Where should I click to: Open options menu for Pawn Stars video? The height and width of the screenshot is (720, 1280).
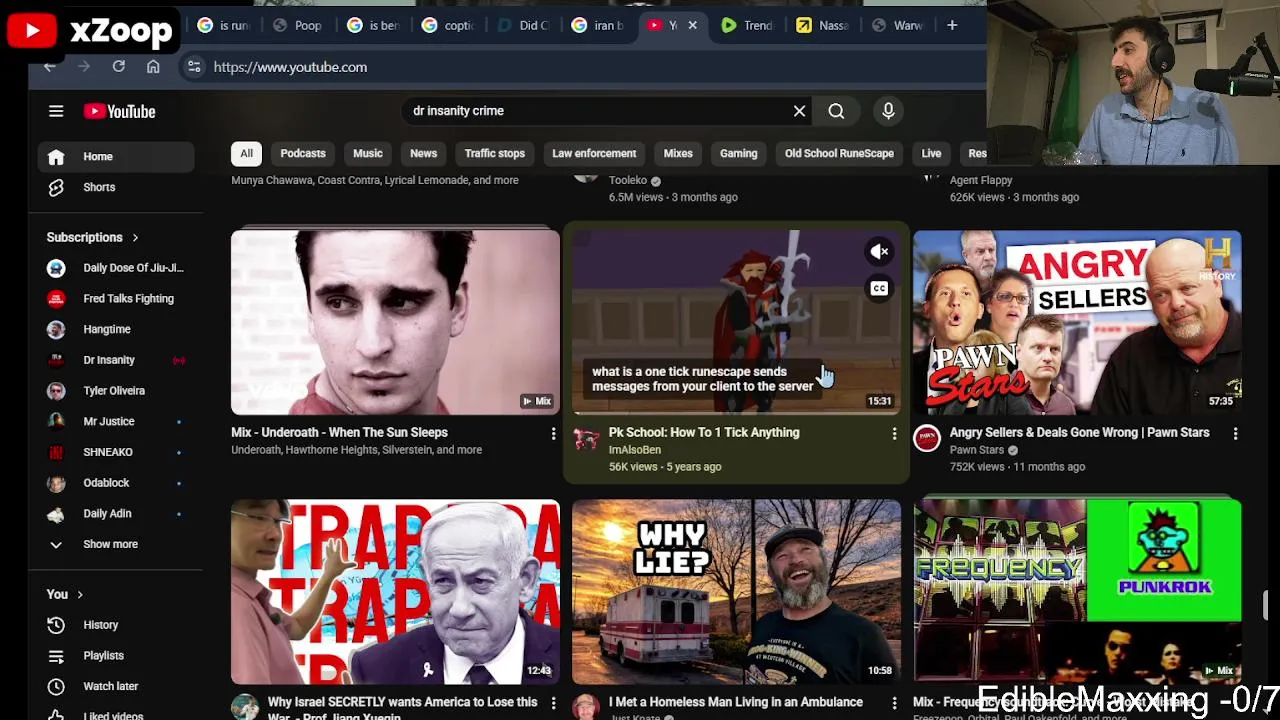click(x=1235, y=433)
